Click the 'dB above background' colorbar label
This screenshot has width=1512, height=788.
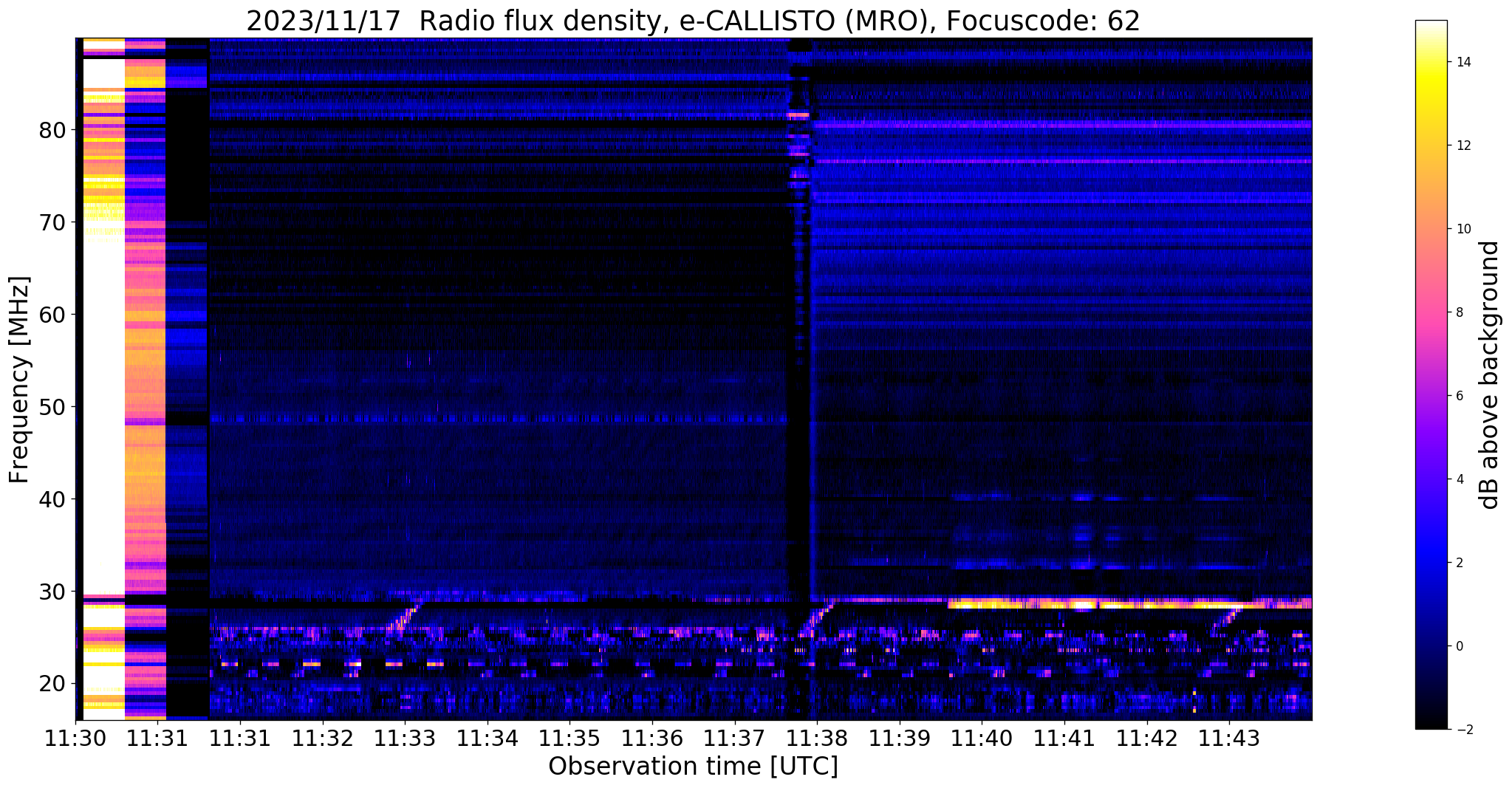[1489, 375]
